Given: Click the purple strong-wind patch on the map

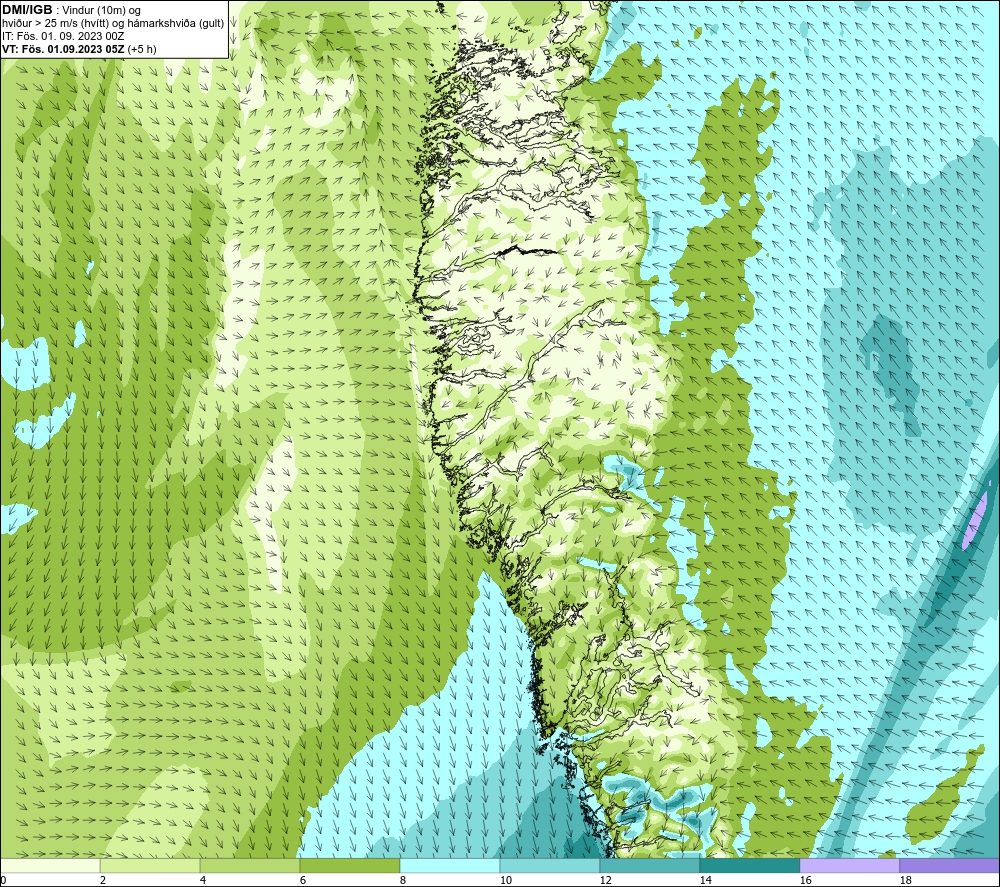Looking at the screenshot, I should [x=974, y=520].
